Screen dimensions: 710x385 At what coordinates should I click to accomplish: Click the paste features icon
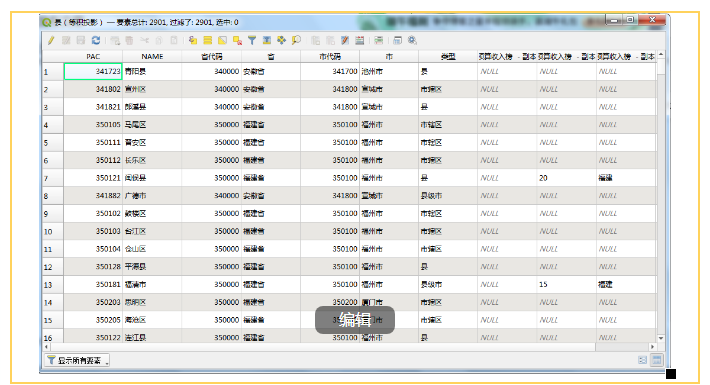coord(174,40)
